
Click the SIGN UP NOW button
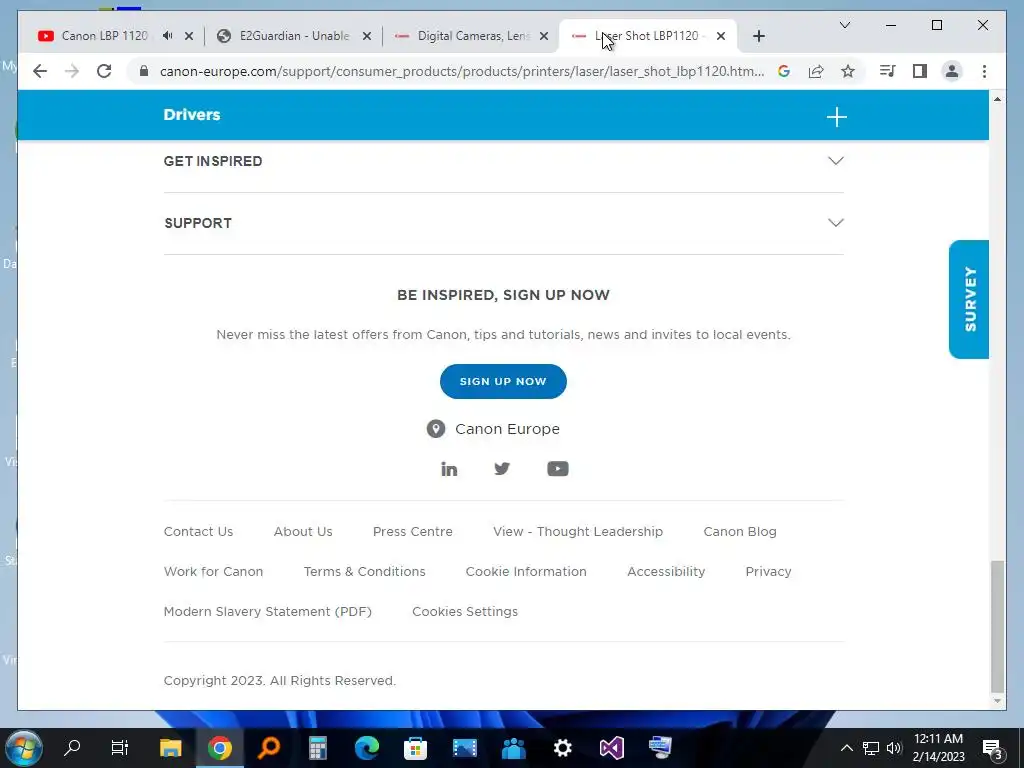point(503,381)
